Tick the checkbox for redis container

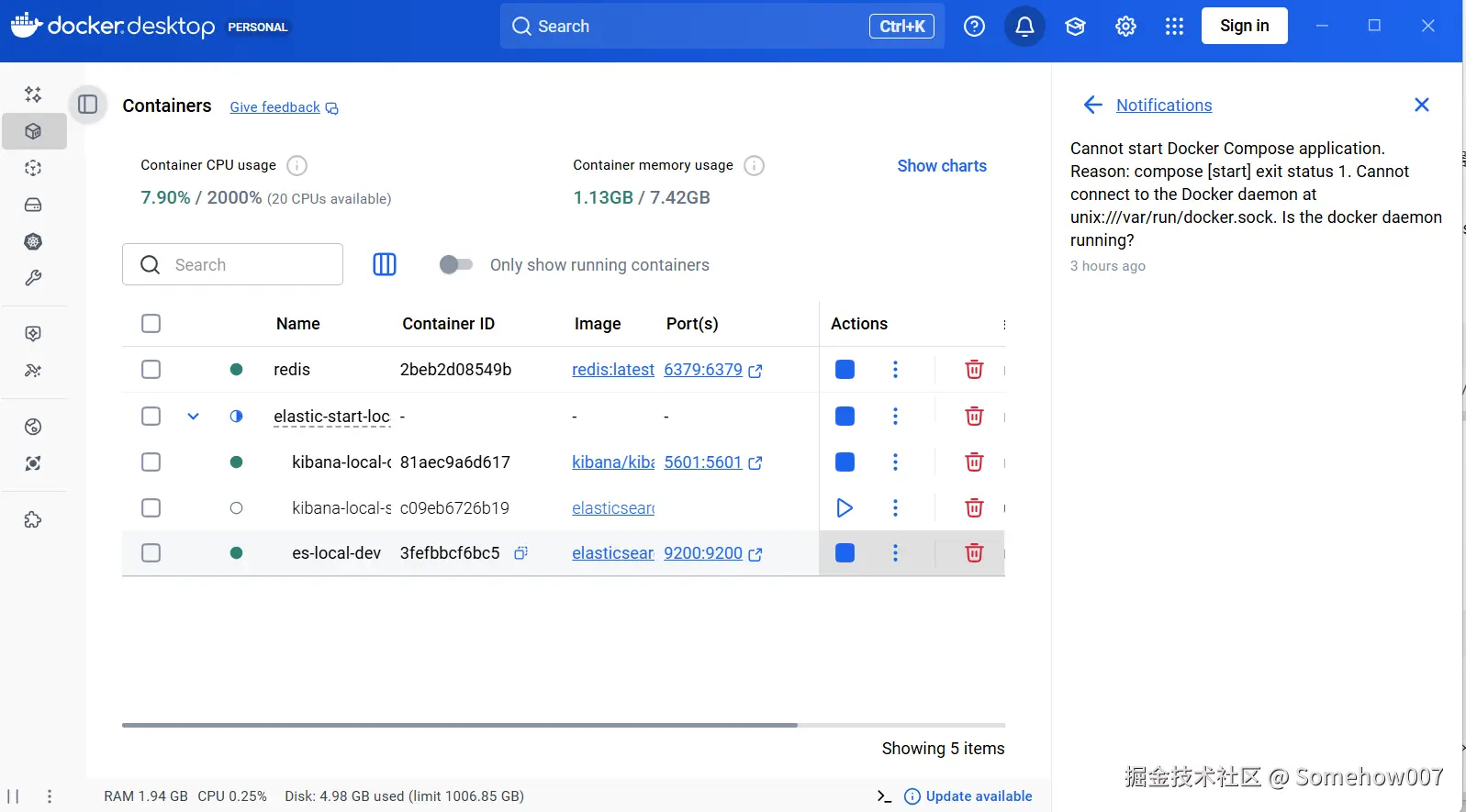click(151, 369)
